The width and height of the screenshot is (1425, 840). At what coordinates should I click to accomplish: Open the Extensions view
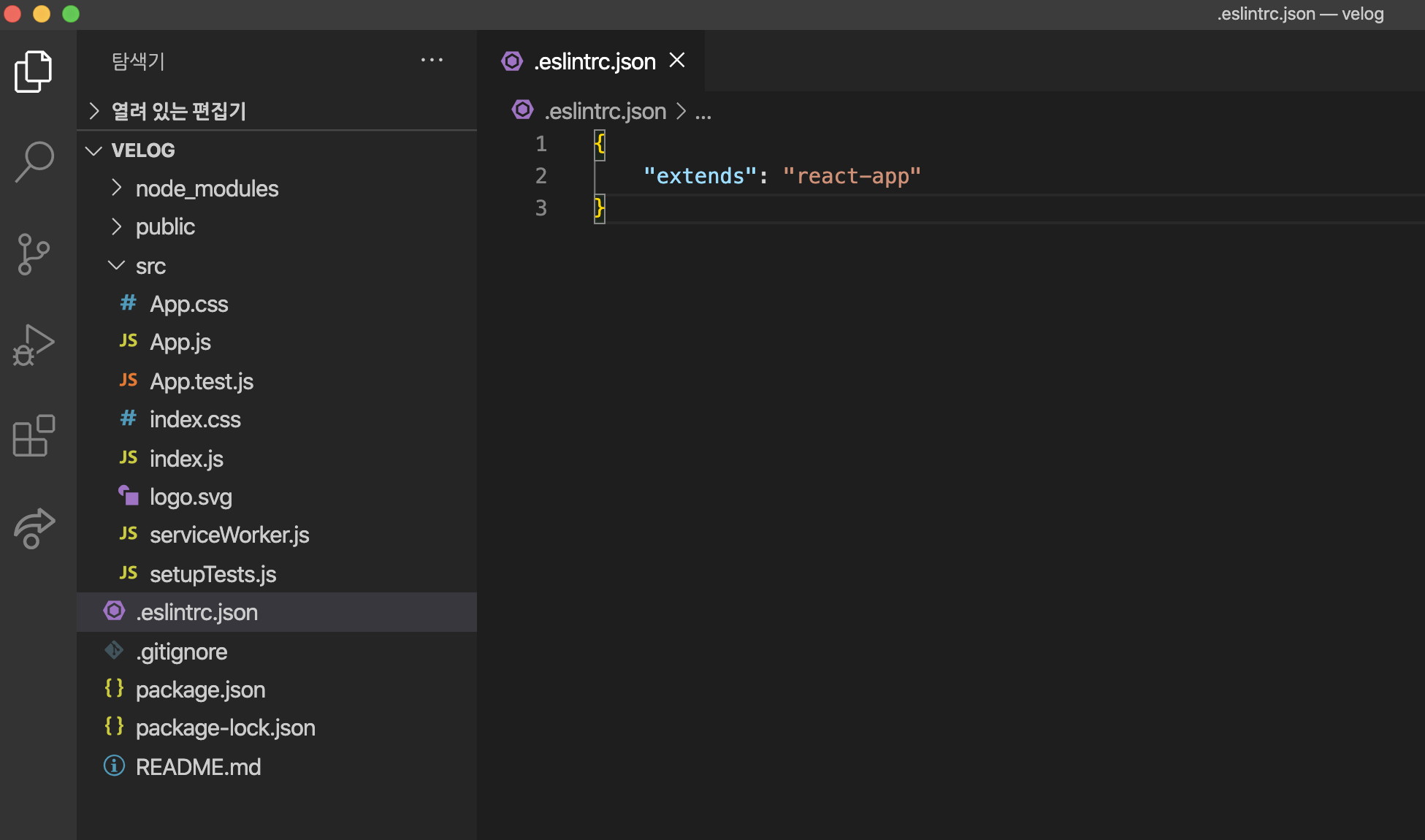[x=34, y=436]
